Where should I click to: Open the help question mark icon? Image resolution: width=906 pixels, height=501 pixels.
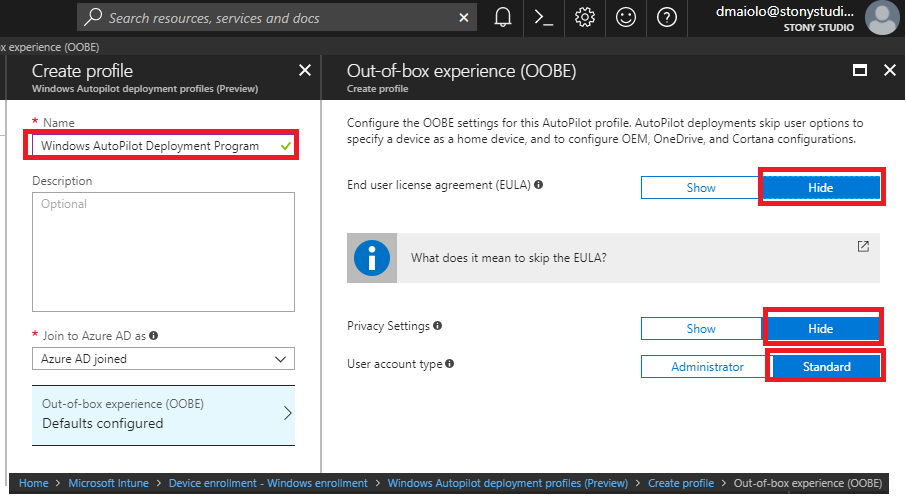[x=667, y=18]
